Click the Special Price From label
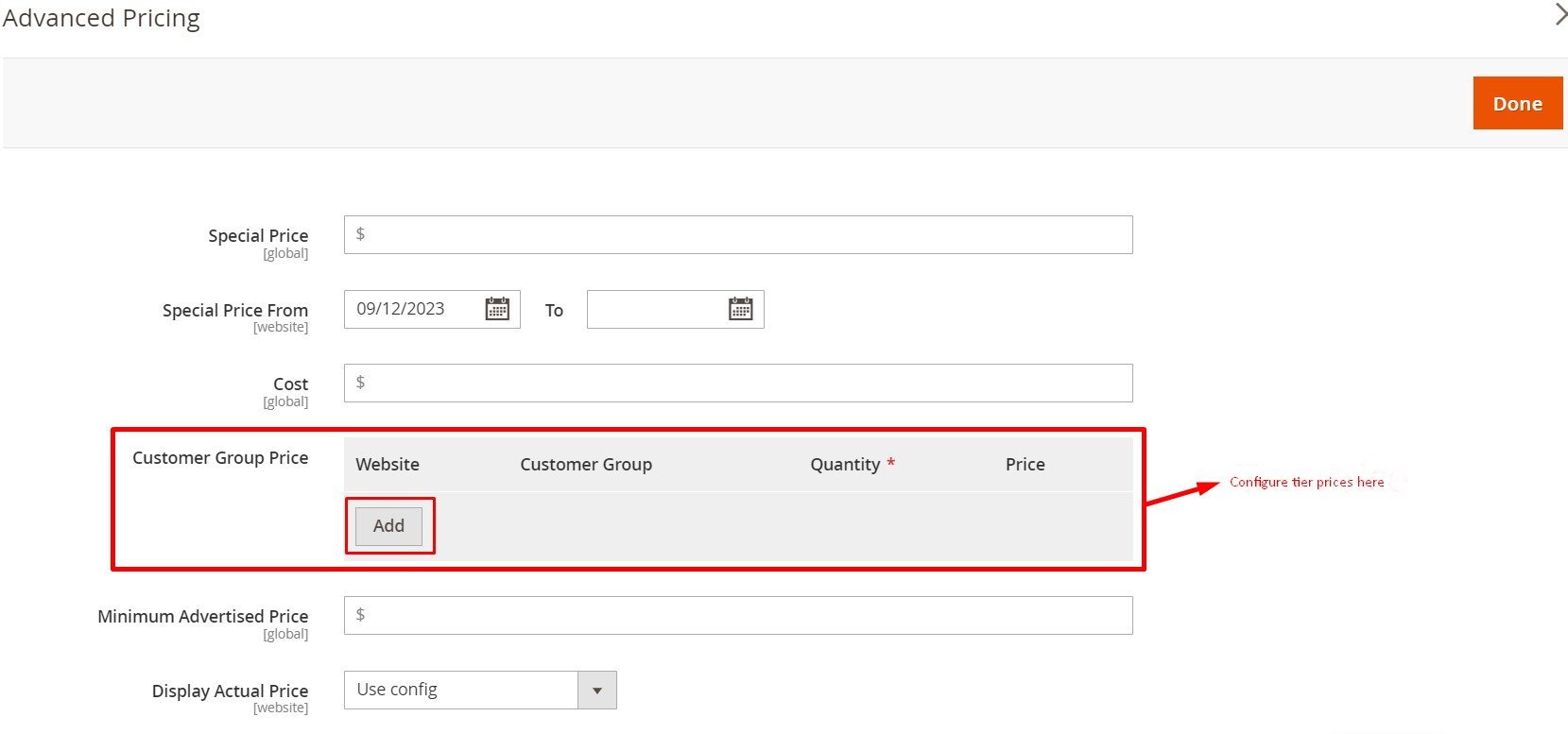Image resolution: width=1568 pixels, height=734 pixels. [x=235, y=310]
